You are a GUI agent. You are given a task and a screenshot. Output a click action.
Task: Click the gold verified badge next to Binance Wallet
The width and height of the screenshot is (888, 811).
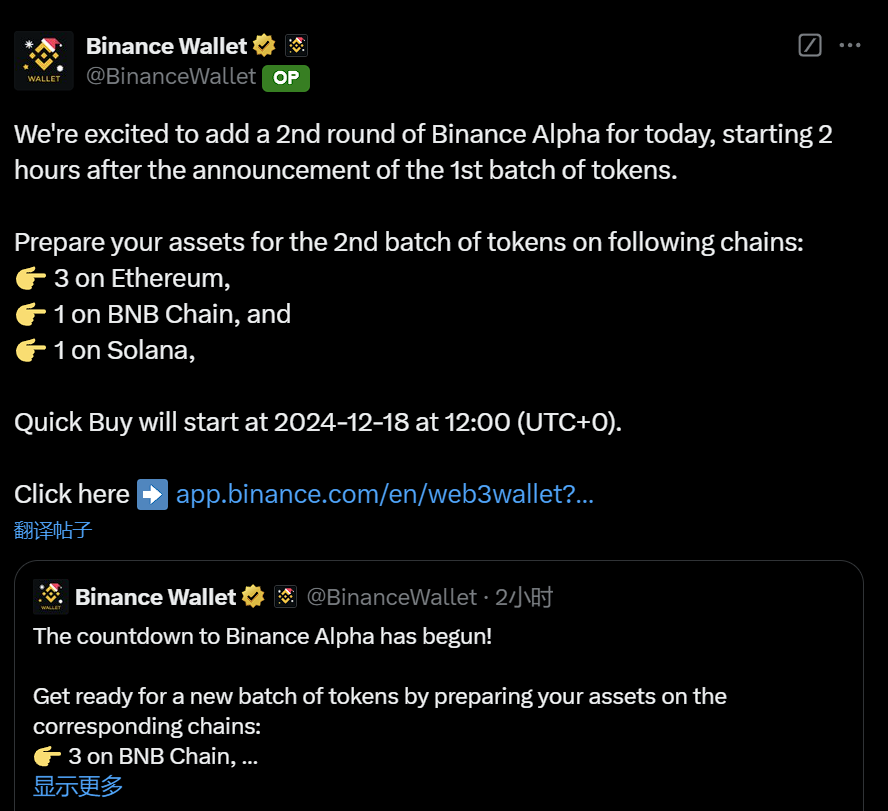(x=263, y=45)
